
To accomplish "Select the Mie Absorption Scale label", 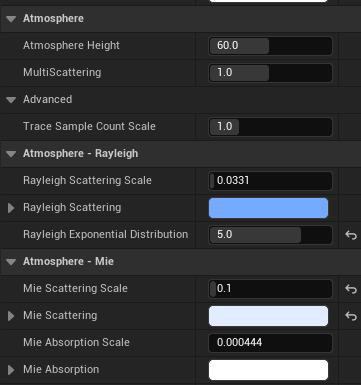I will click(x=76, y=342).
